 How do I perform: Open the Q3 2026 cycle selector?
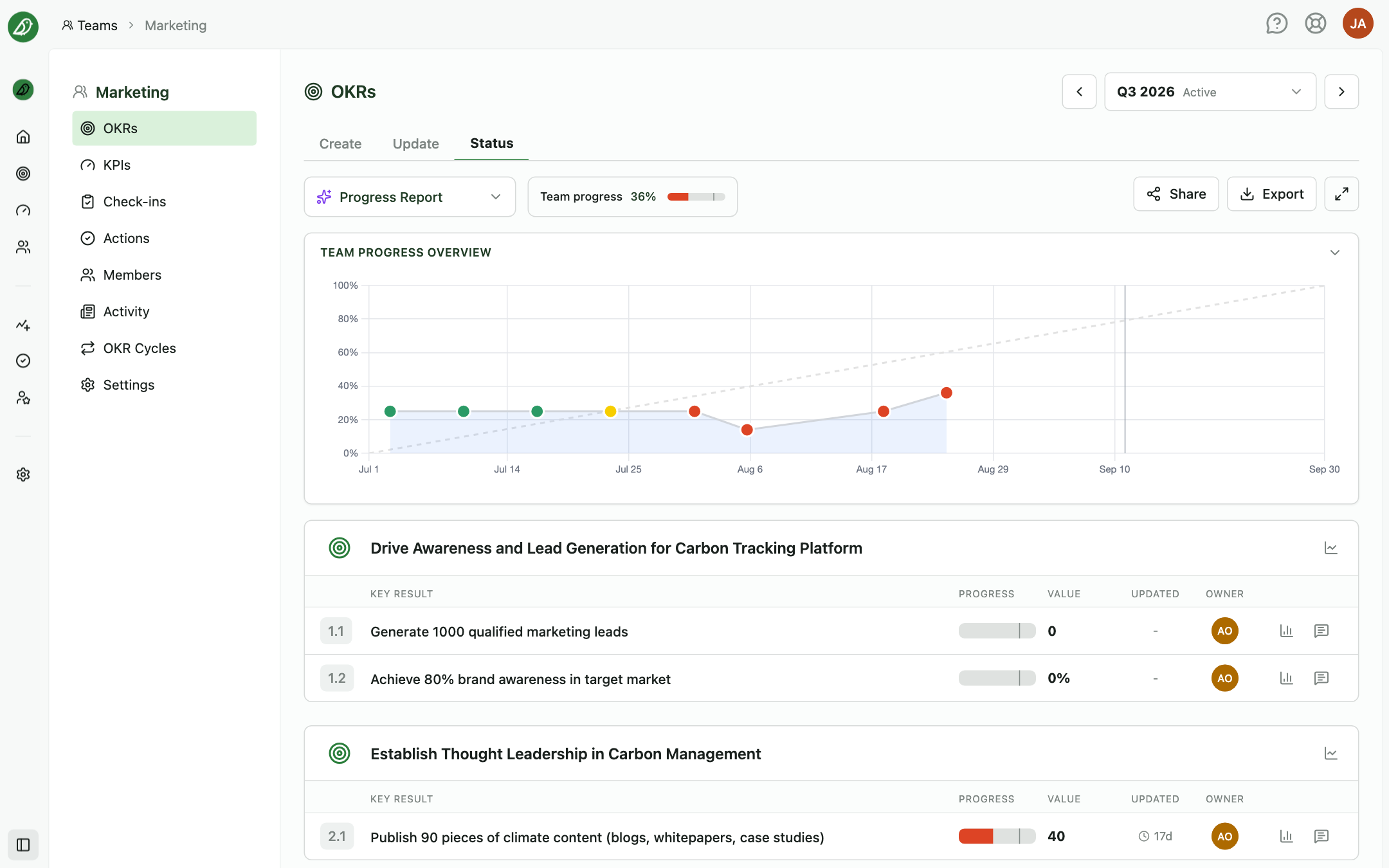coord(1210,92)
